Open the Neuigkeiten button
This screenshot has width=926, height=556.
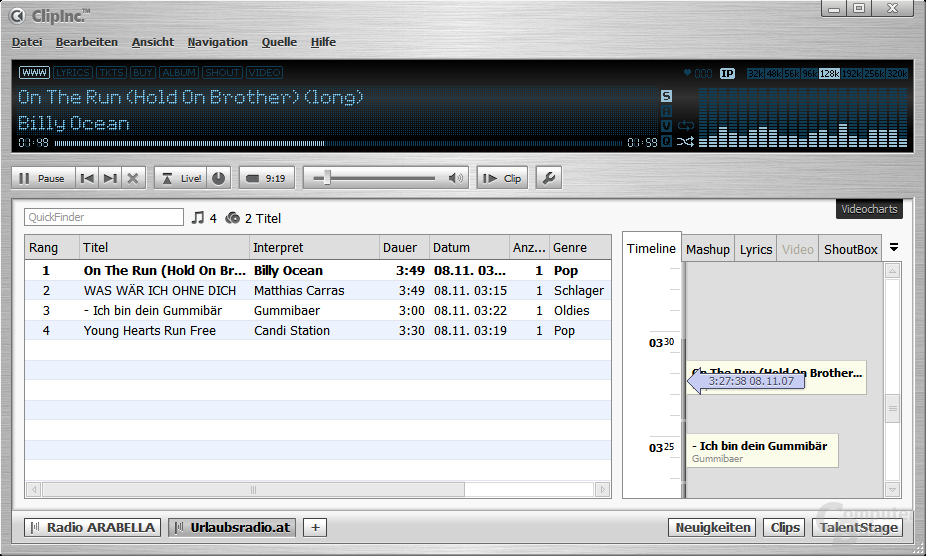[712, 528]
